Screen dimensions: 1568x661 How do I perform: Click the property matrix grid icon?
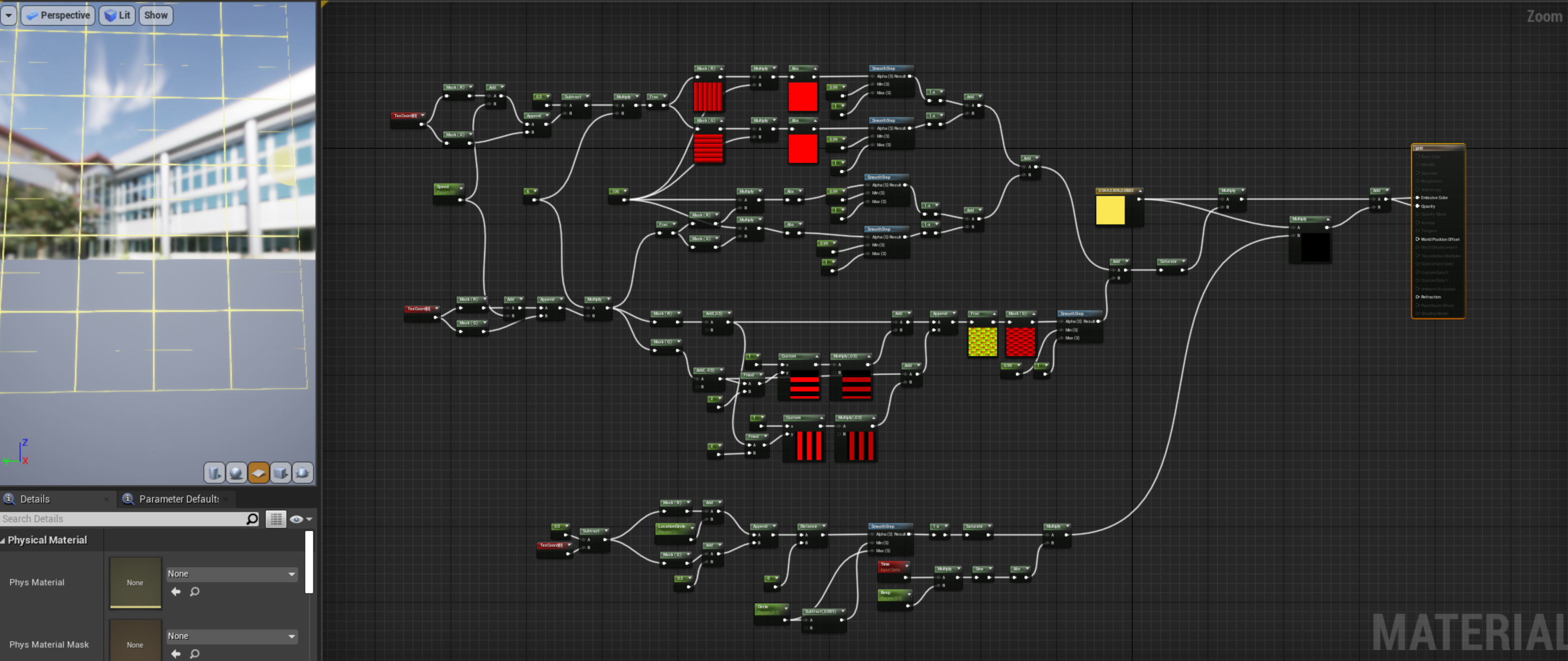coord(276,519)
